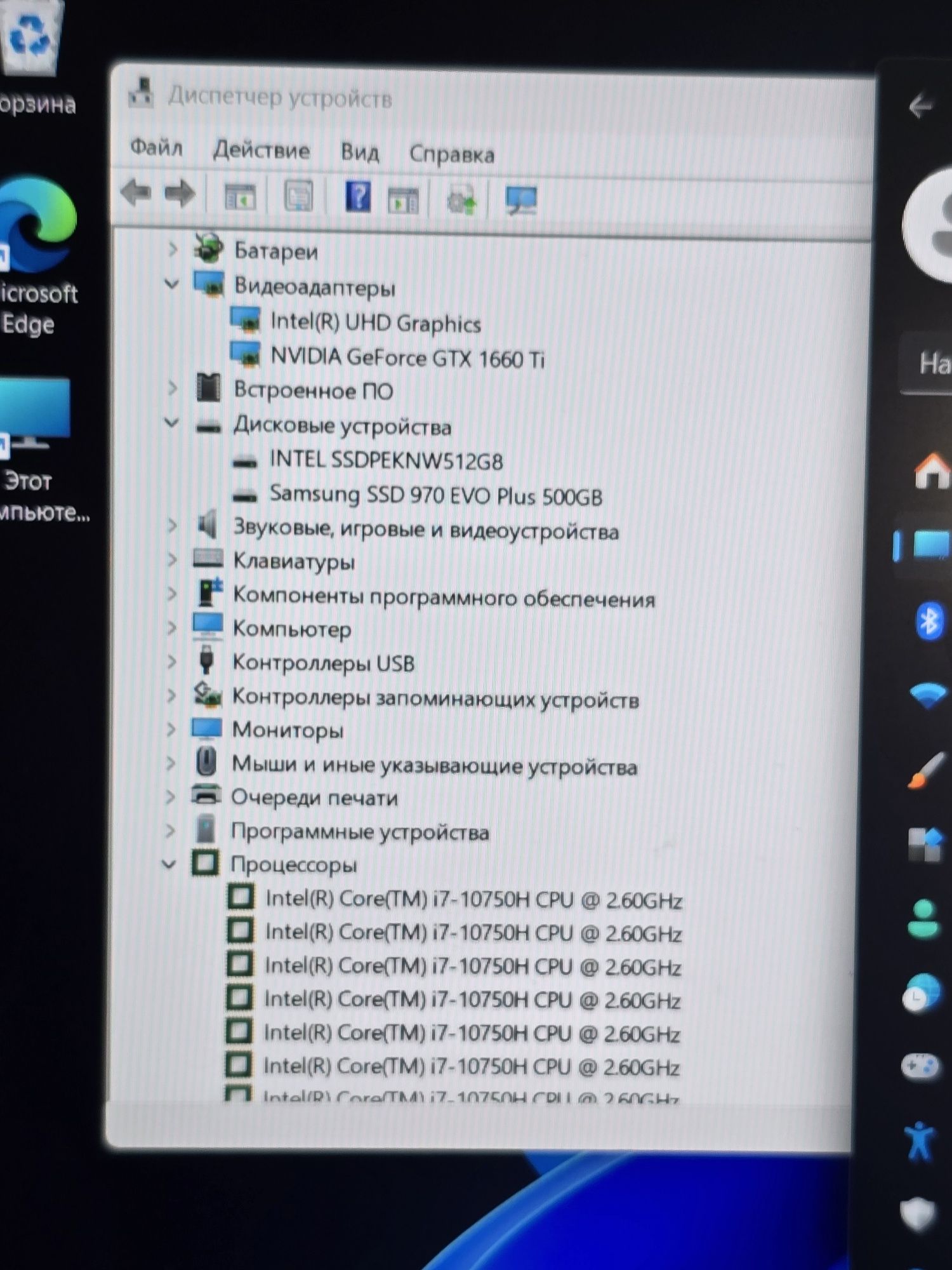Open the Справка menu
The width and height of the screenshot is (952, 1270).
coord(452,154)
